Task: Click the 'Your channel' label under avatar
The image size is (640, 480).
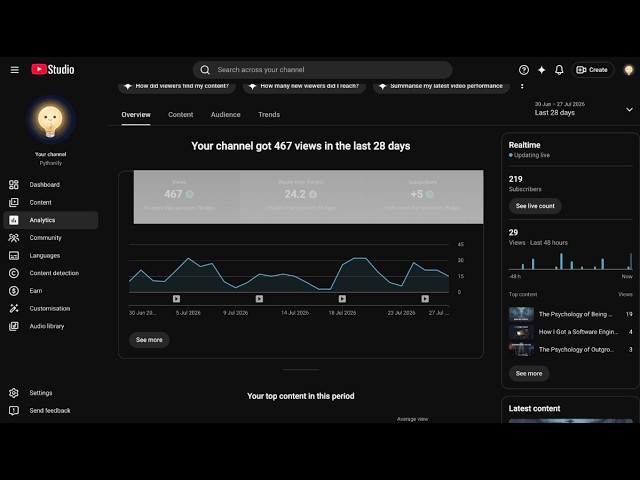Action: [x=50, y=154]
